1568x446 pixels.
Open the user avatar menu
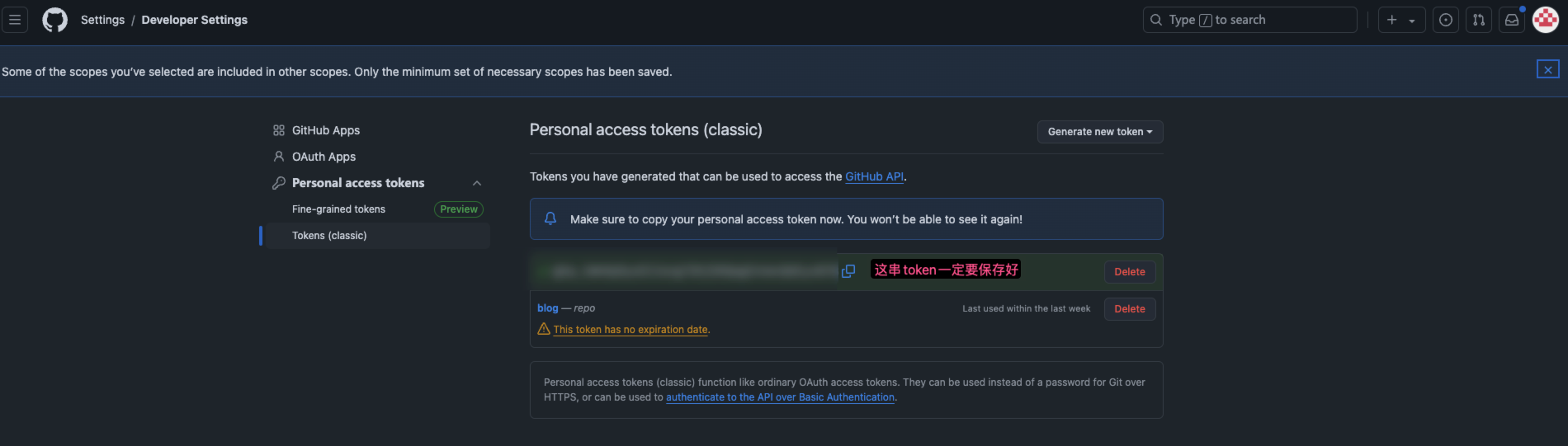[1546, 20]
